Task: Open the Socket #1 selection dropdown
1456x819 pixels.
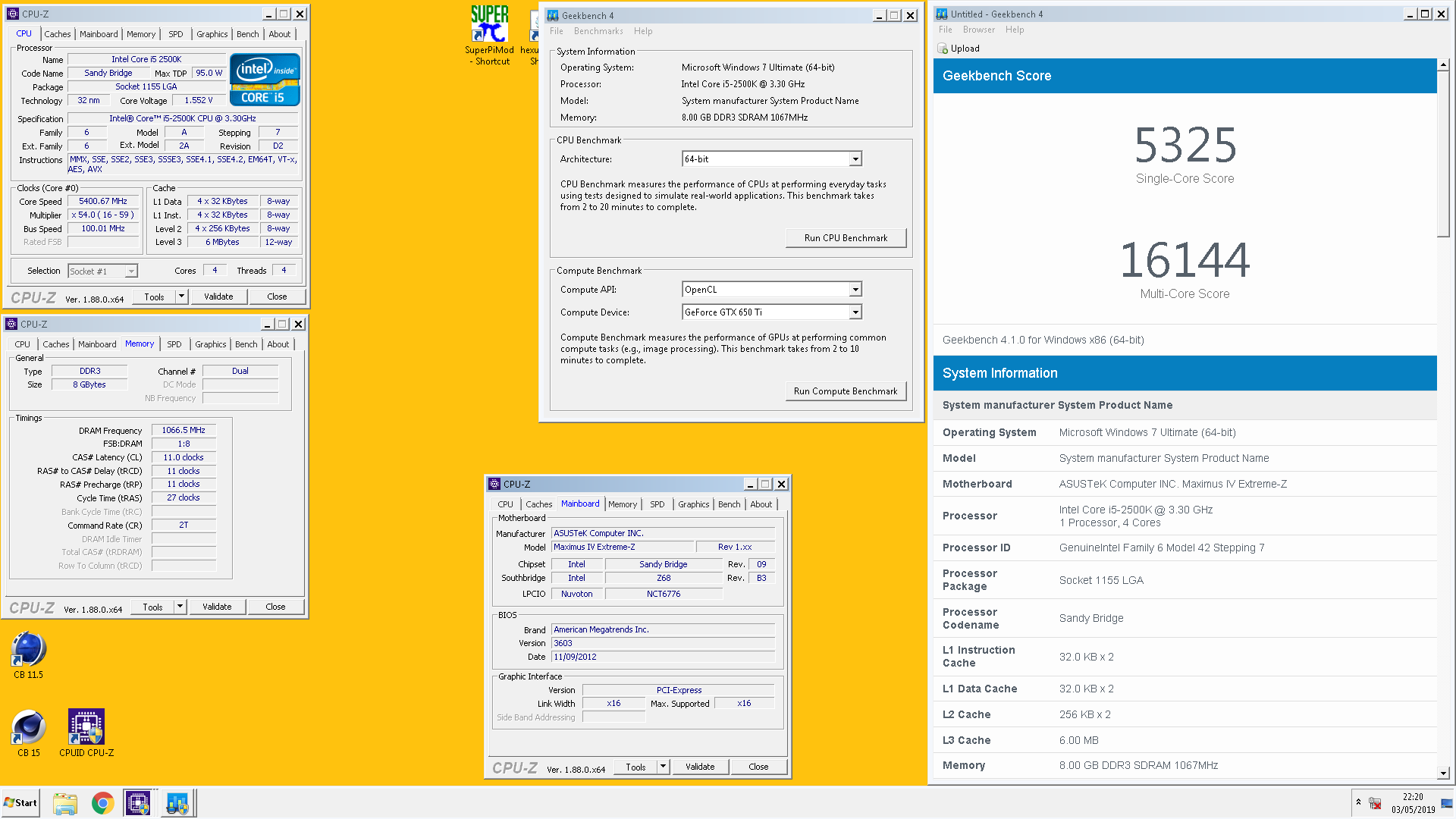Action: pos(130,271)
